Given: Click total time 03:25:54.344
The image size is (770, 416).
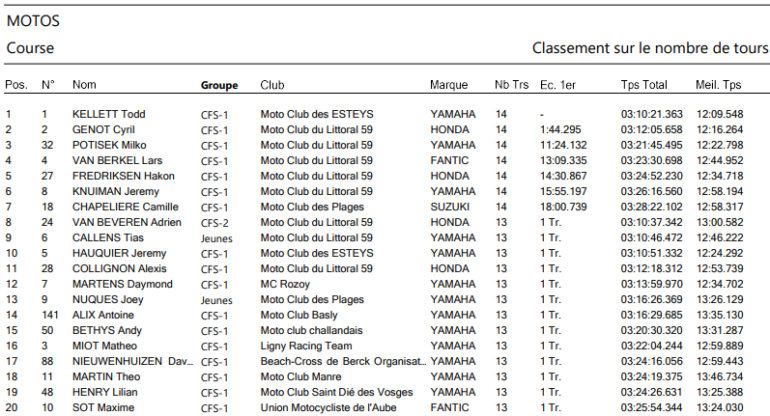Looking at the screenshot, I should tap(652, 408).
